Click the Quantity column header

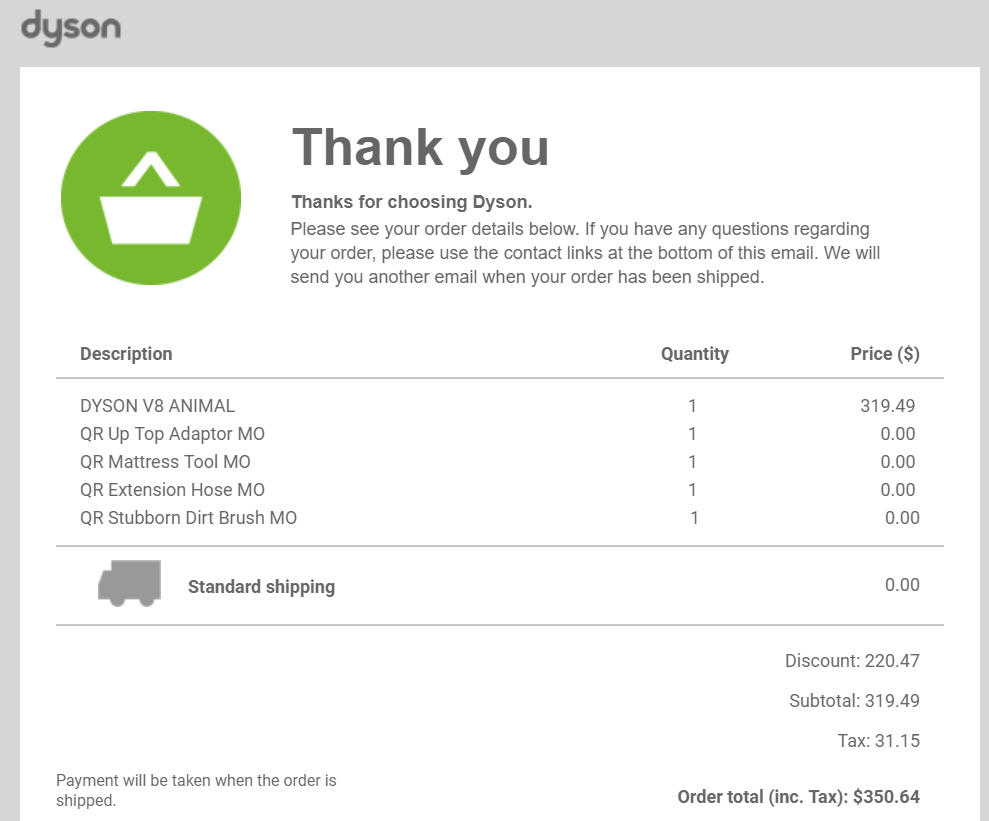(x=694, y=354)
